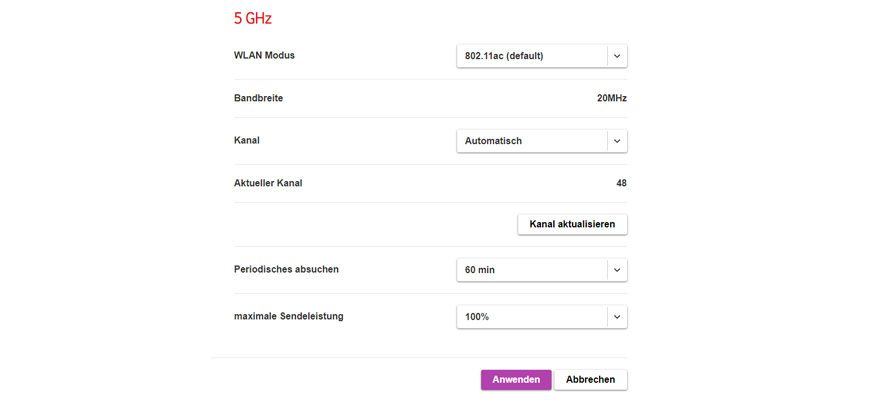The height and width of the screenshot is (400, 879).
Task: Click the Aktueller Kanal label
Action: pyautogui.click(x=268, y=183)
